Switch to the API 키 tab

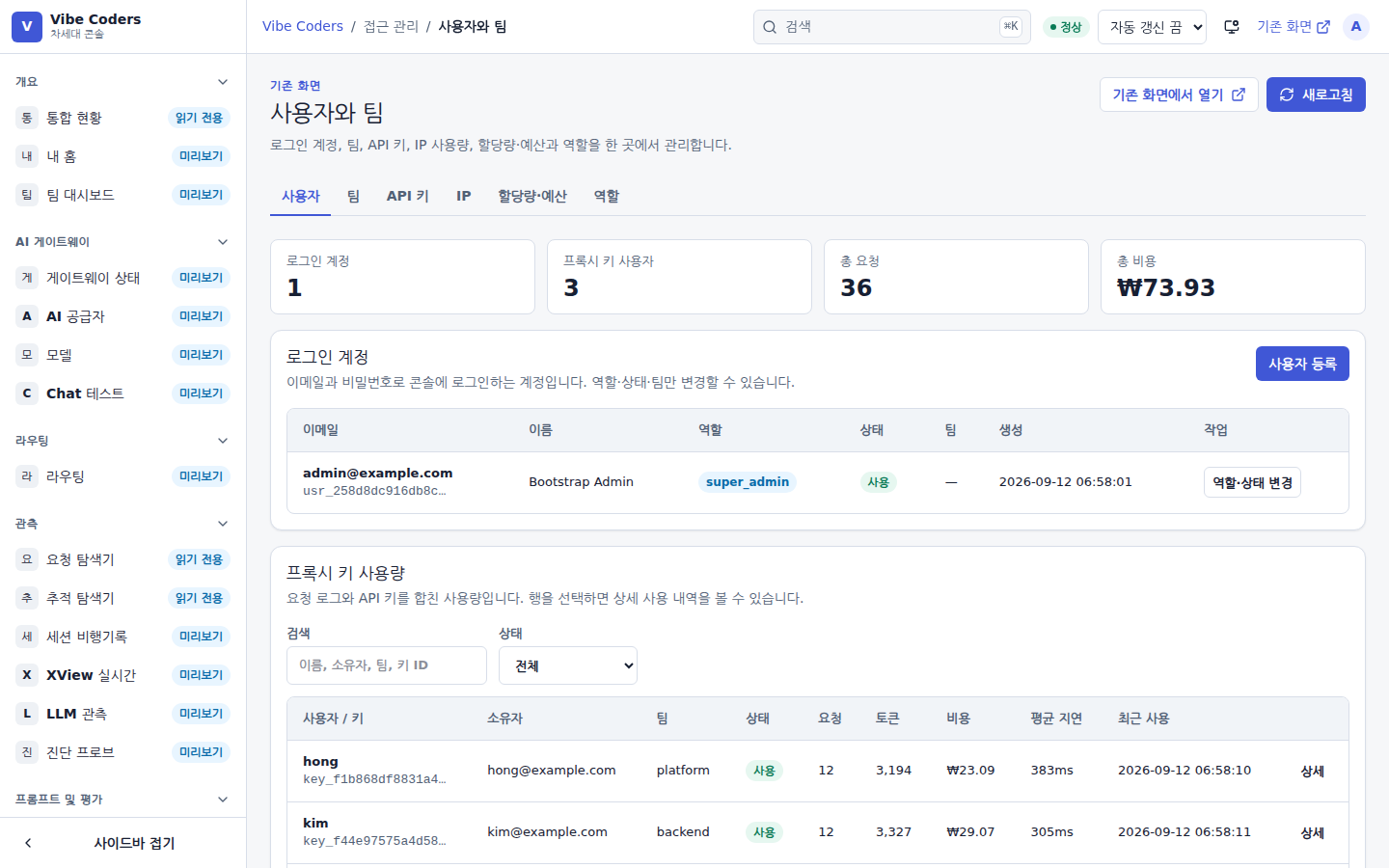[x=408, y=196]
